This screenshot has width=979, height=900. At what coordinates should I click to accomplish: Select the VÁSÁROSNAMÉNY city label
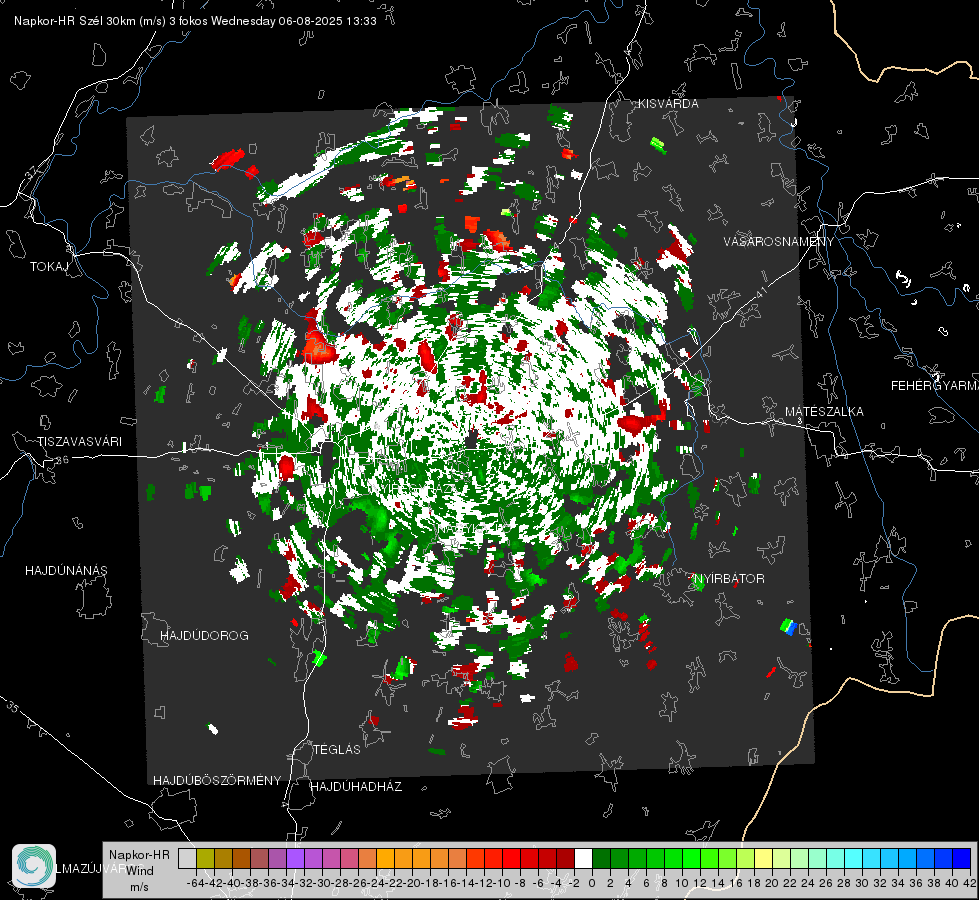click(x=779, y=242)
